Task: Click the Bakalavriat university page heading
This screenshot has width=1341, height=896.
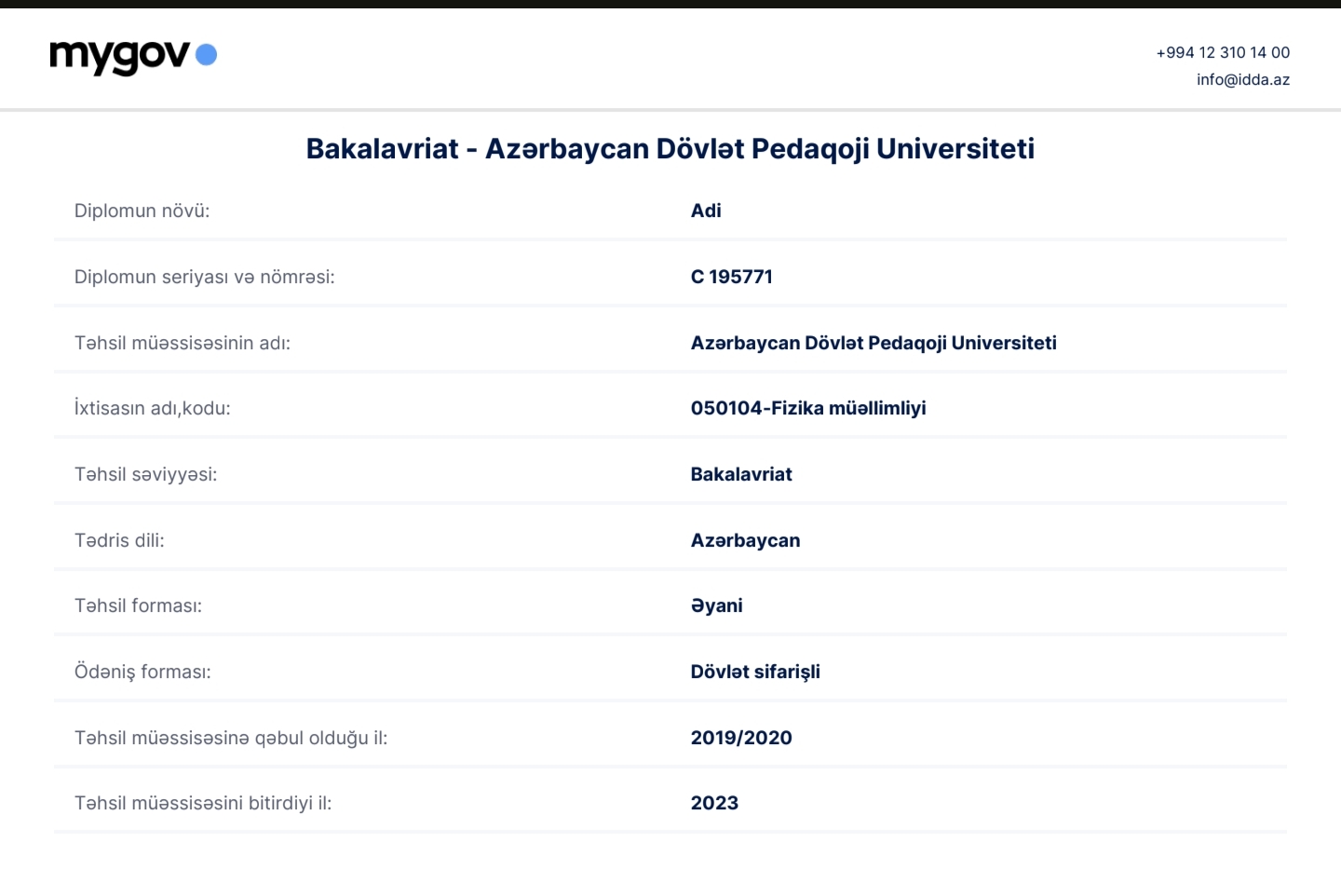Action: (670, 149)
